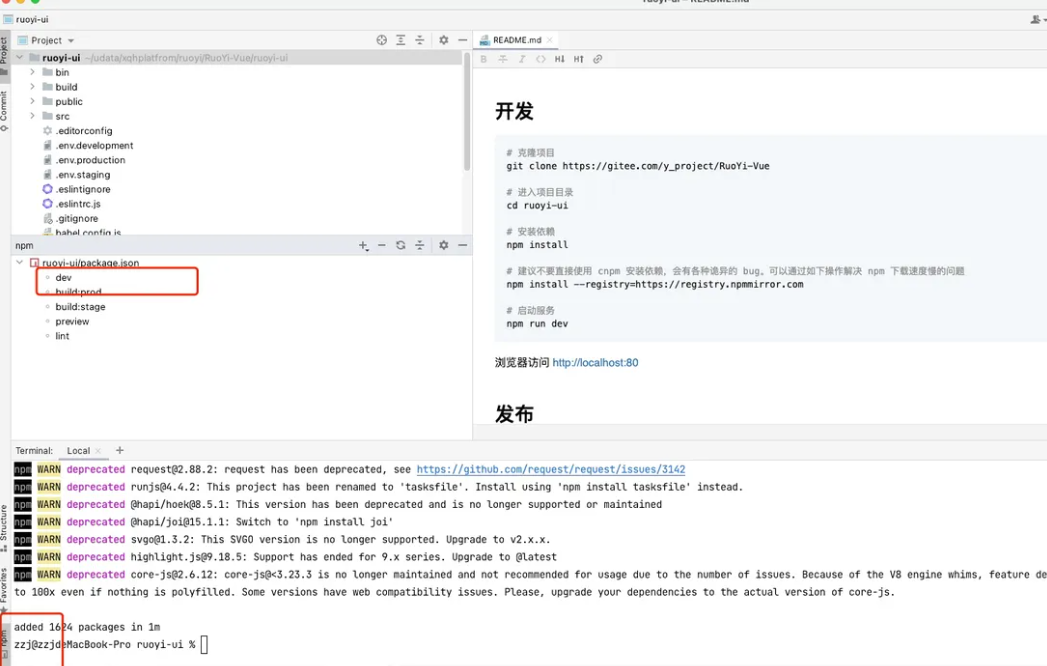Open a new terminal session tab

120,450
